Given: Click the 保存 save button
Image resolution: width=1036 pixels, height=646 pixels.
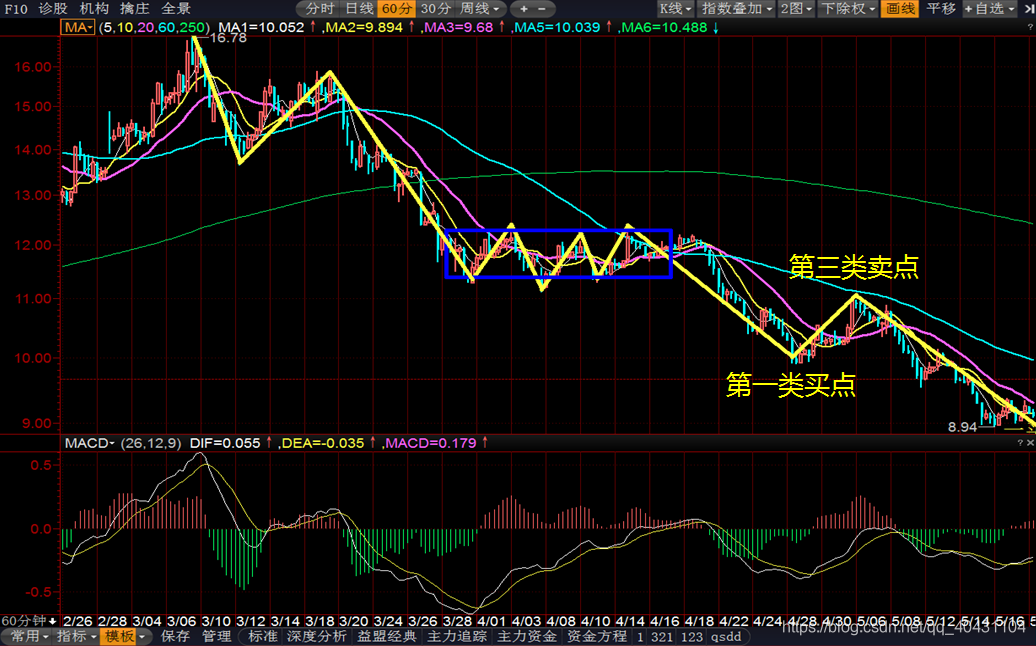Looking at the screenshot, I should [x=176, y=636].
